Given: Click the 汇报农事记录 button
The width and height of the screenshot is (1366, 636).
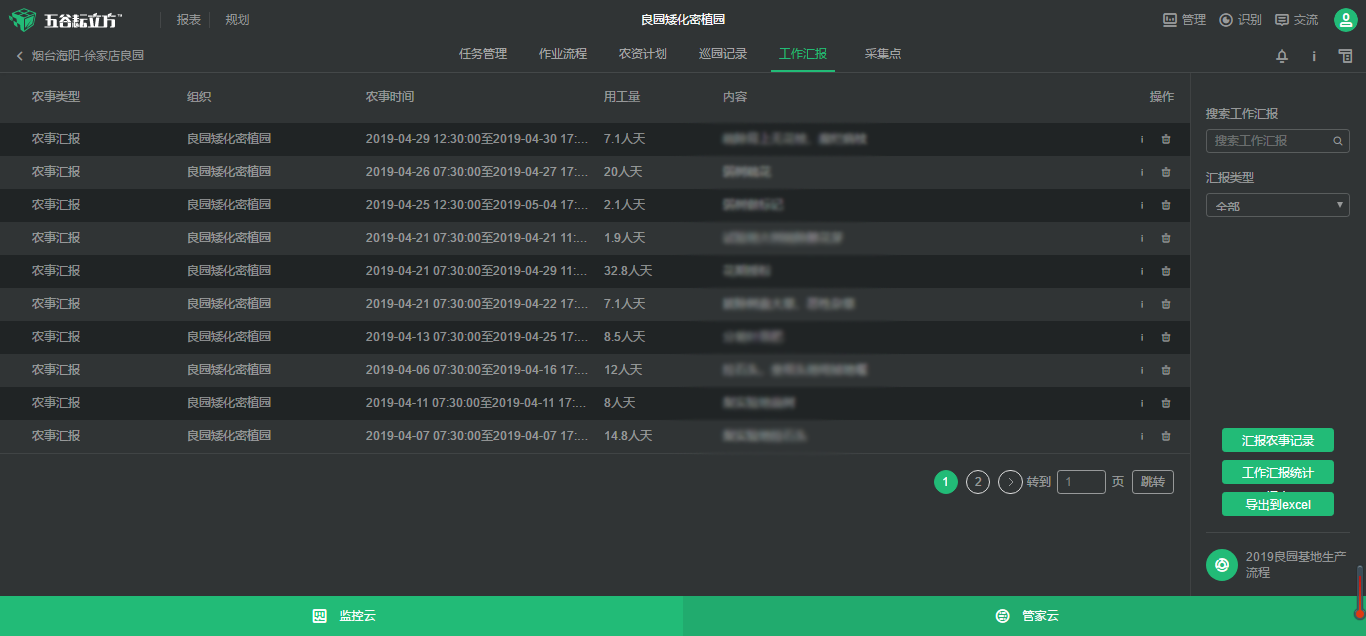Looking at the screenshot, I should pos(1277,440).
